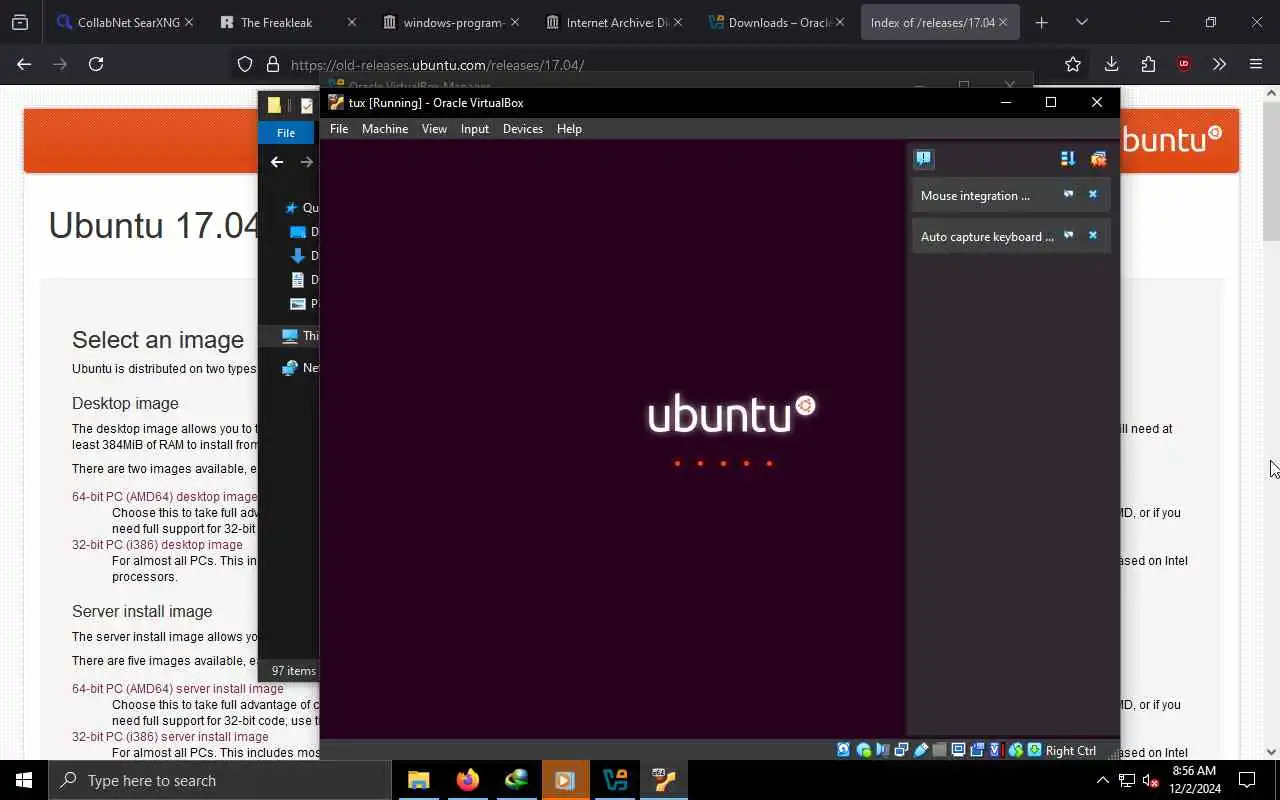1280x800 pixels.
Task: Switch to the Internet Archive browser tab
Action: point(612,22)
